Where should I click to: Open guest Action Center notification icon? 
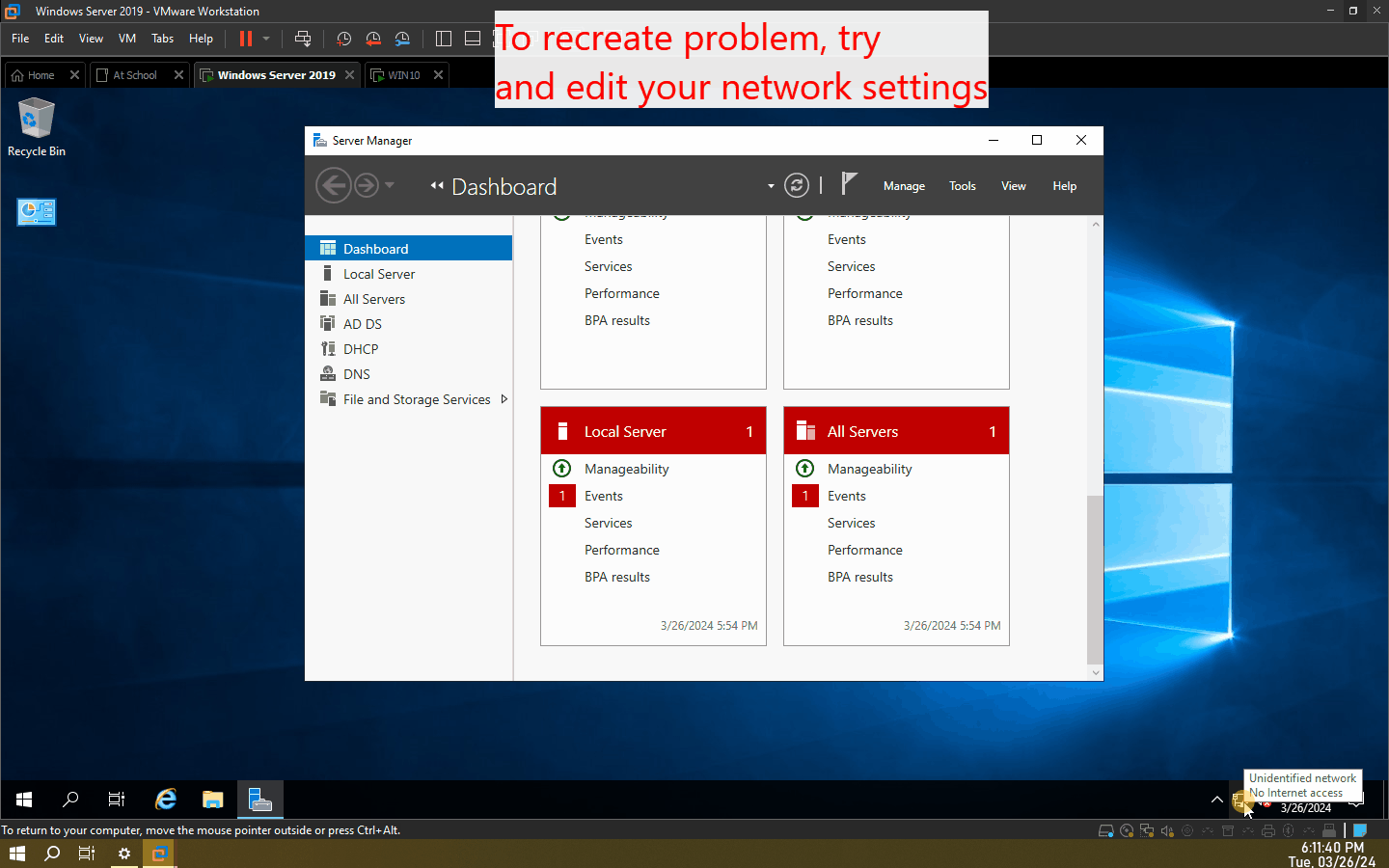[x=1357, y=800]
